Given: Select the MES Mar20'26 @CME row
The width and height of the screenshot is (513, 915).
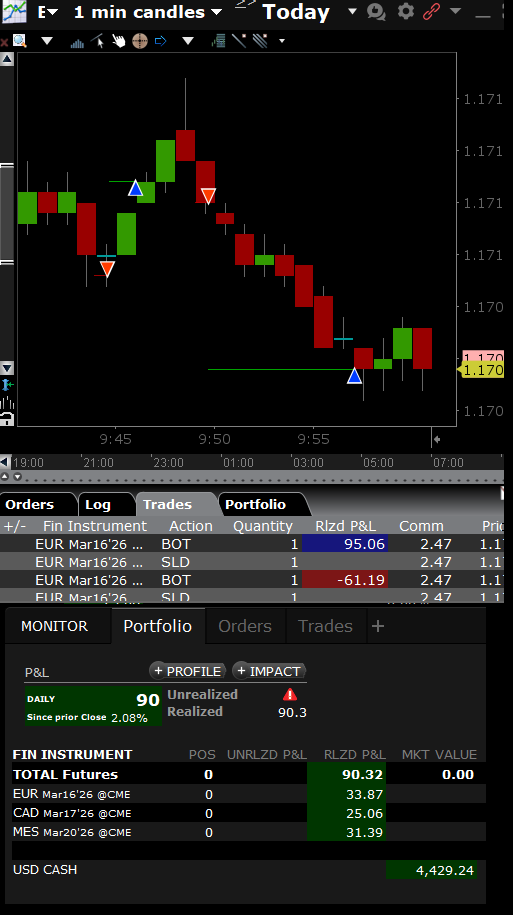Looking at the screenshot, I should (249, 832).
